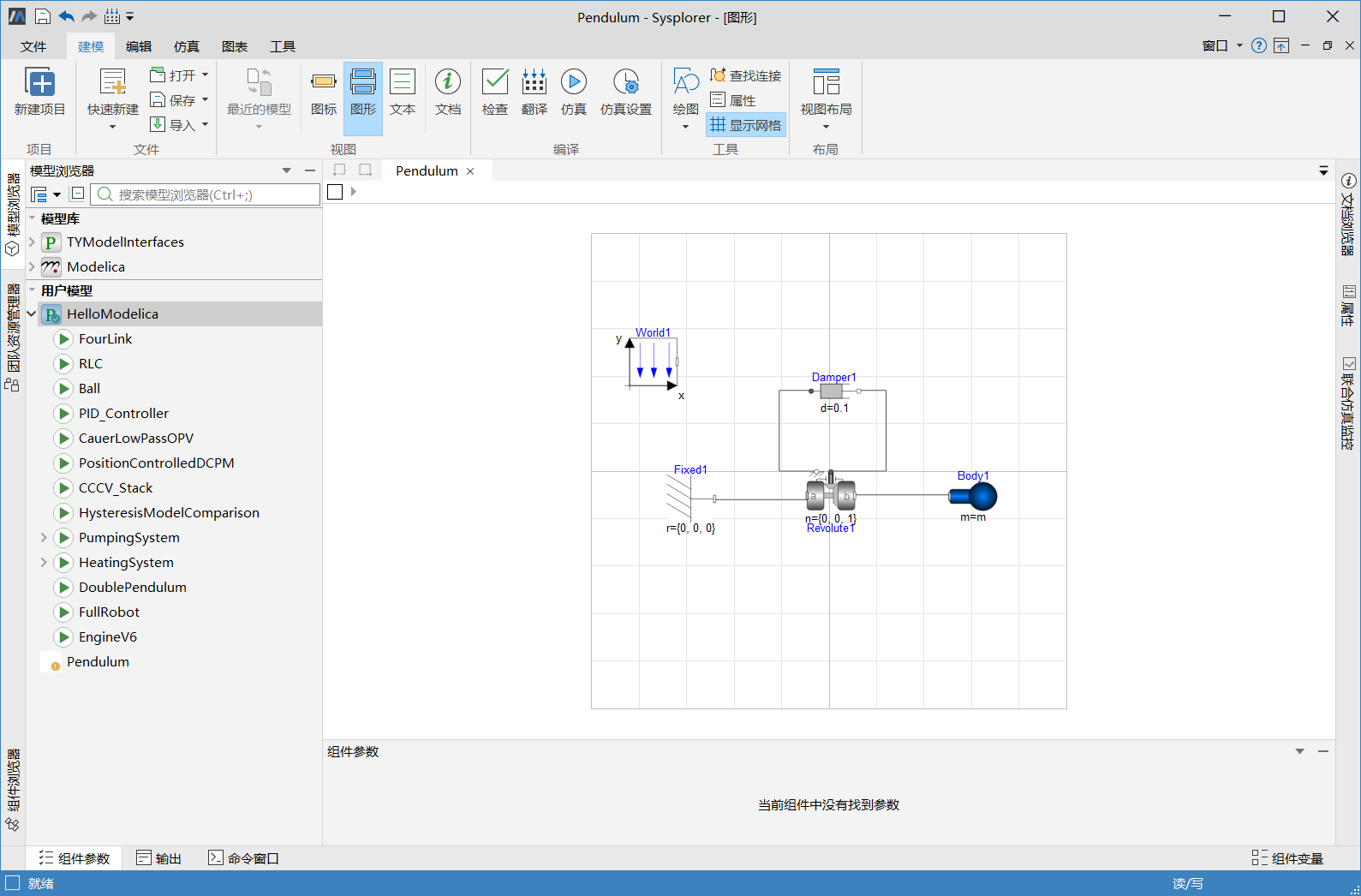Expand the HeatingSystem tree node
This screenshot has height=896, width=1361.
pos(44,562)
